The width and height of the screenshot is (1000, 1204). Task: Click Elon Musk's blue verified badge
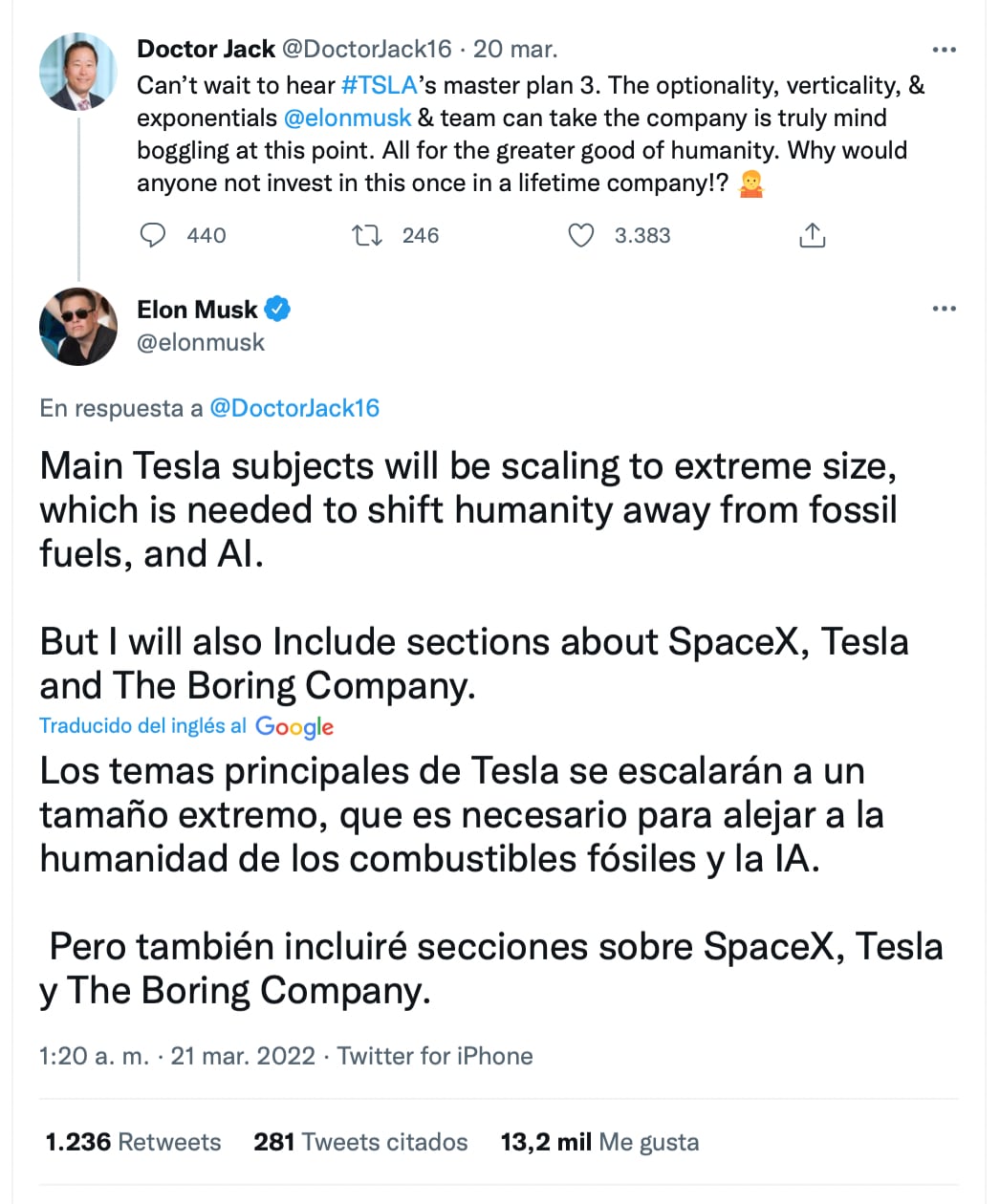278,310
